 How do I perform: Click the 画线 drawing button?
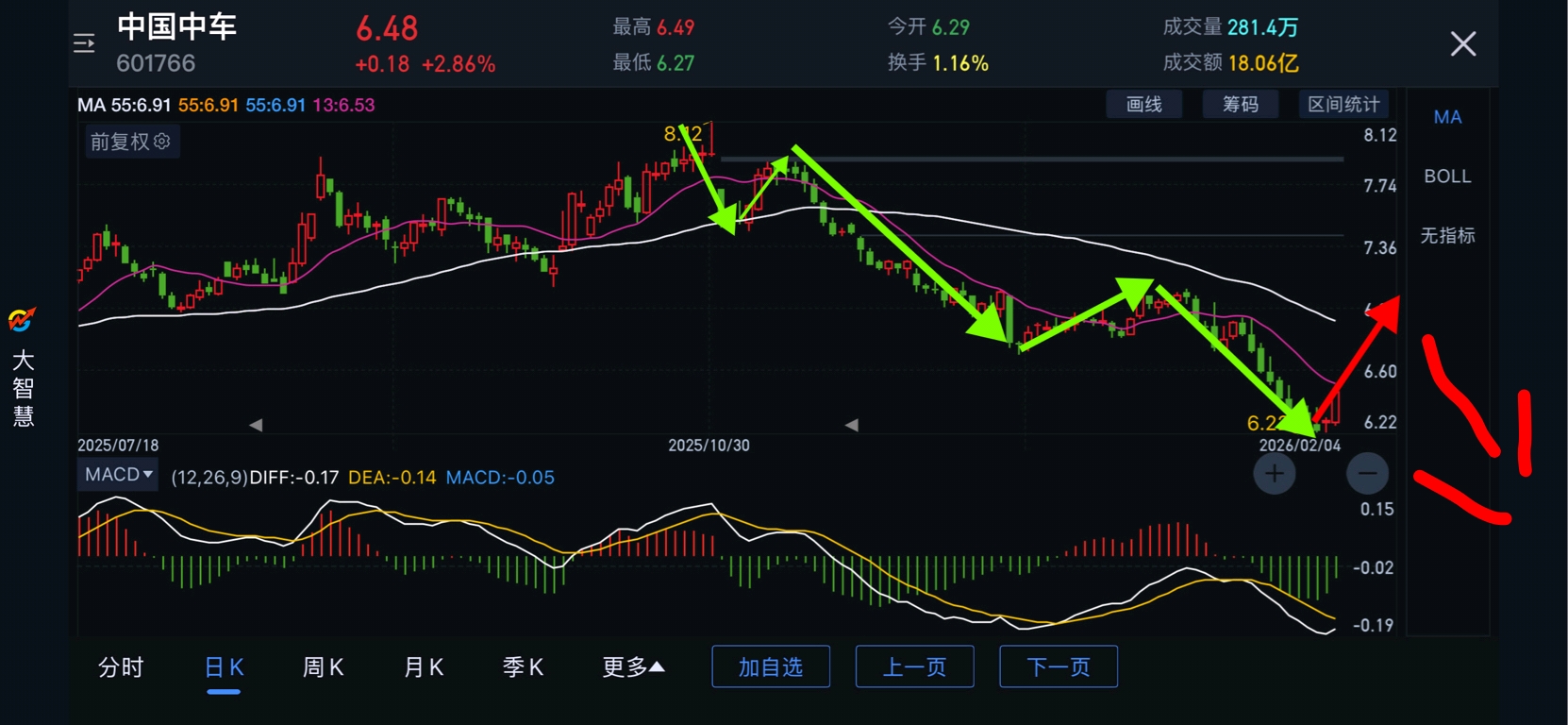[1144, 104]
